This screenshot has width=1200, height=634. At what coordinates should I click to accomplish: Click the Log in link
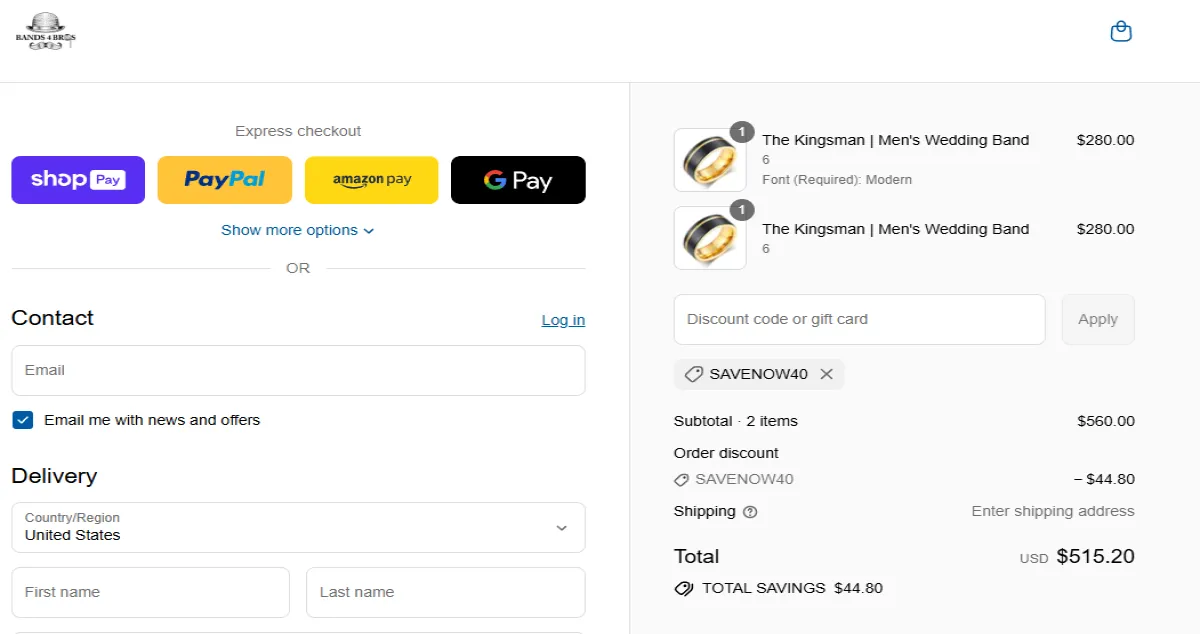pos(563,320)
